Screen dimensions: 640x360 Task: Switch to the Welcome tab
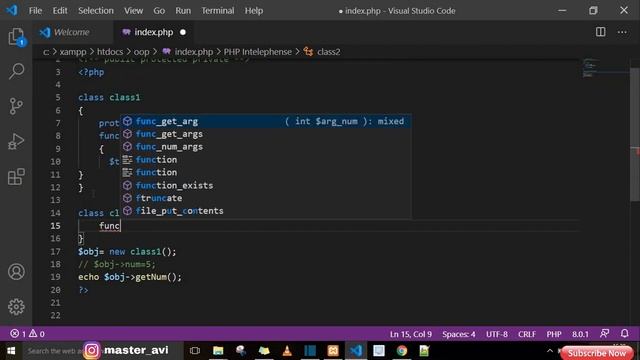72,32
